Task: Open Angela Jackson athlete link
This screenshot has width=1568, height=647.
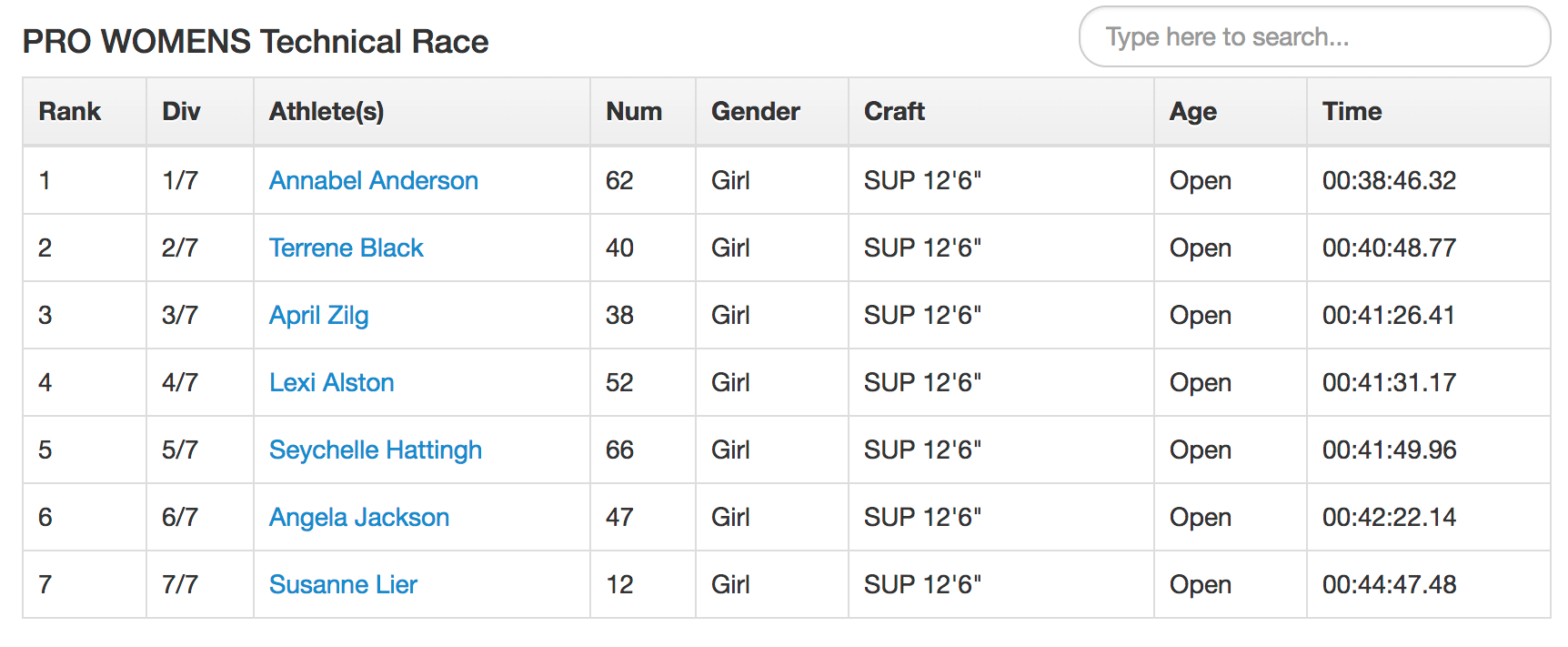Action: click(x=358, y=517)
